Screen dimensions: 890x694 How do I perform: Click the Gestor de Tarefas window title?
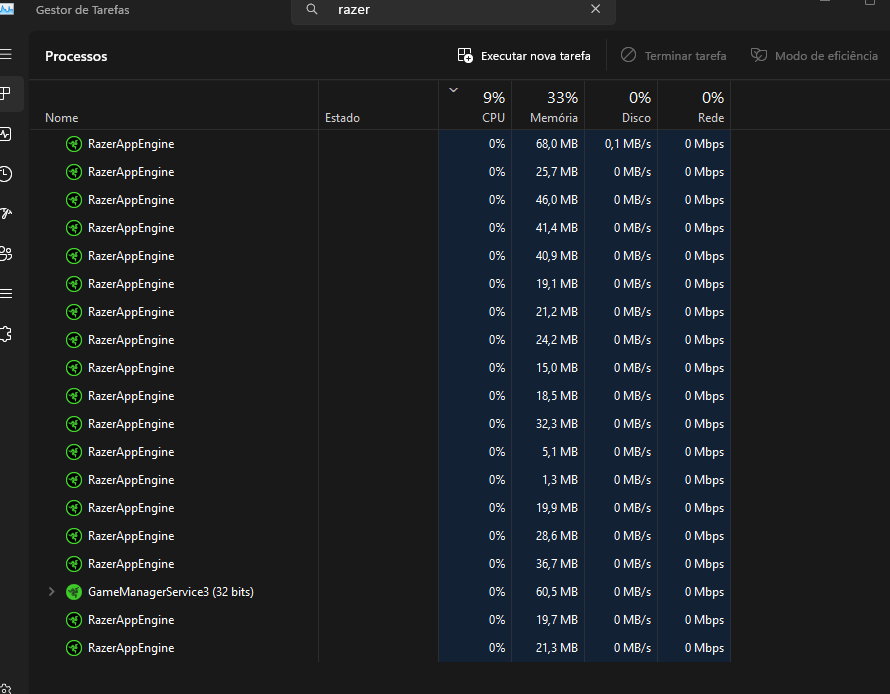[82, 10]
